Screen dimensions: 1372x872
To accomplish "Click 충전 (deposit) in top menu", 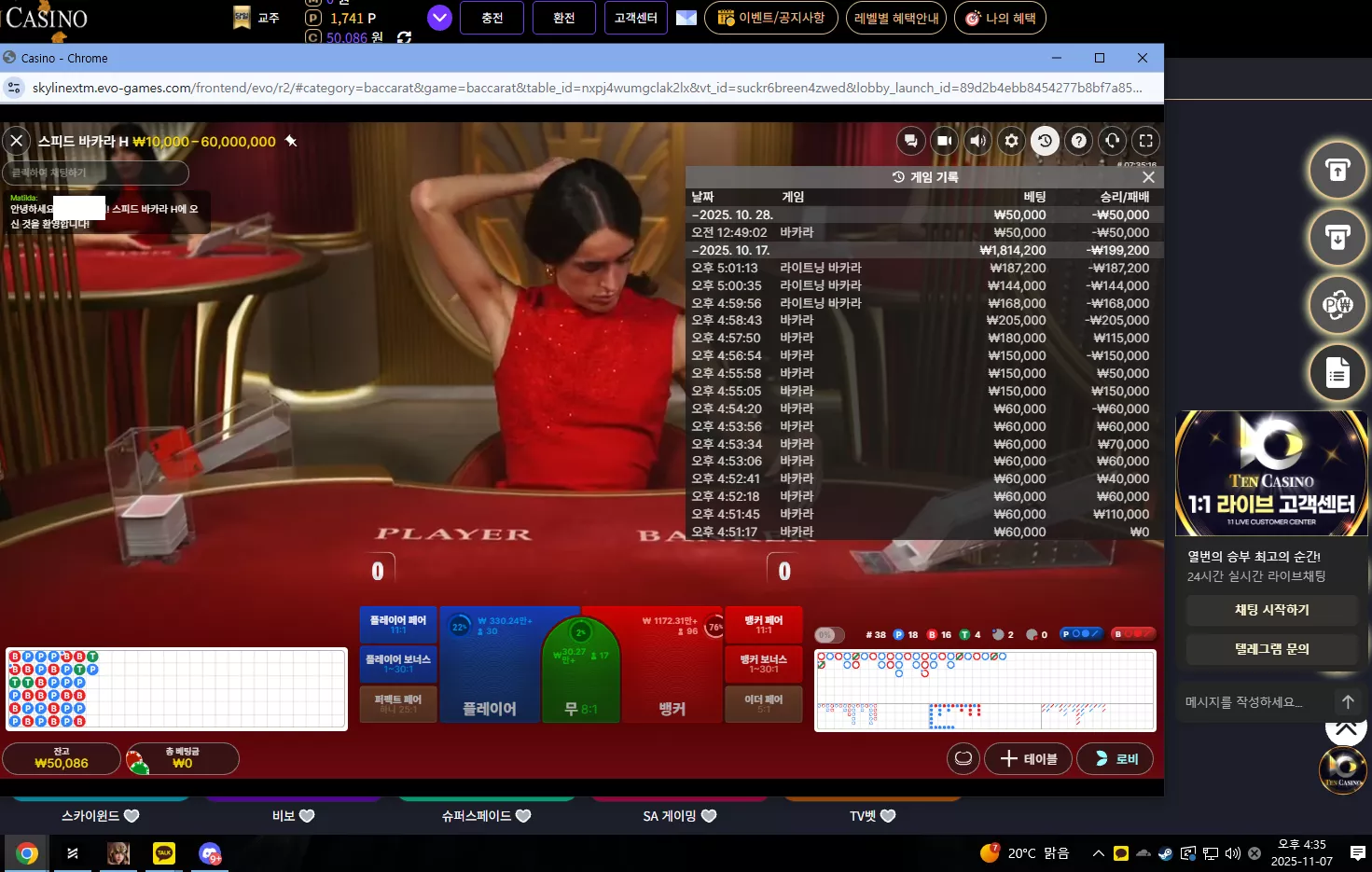I will point(492,18).
